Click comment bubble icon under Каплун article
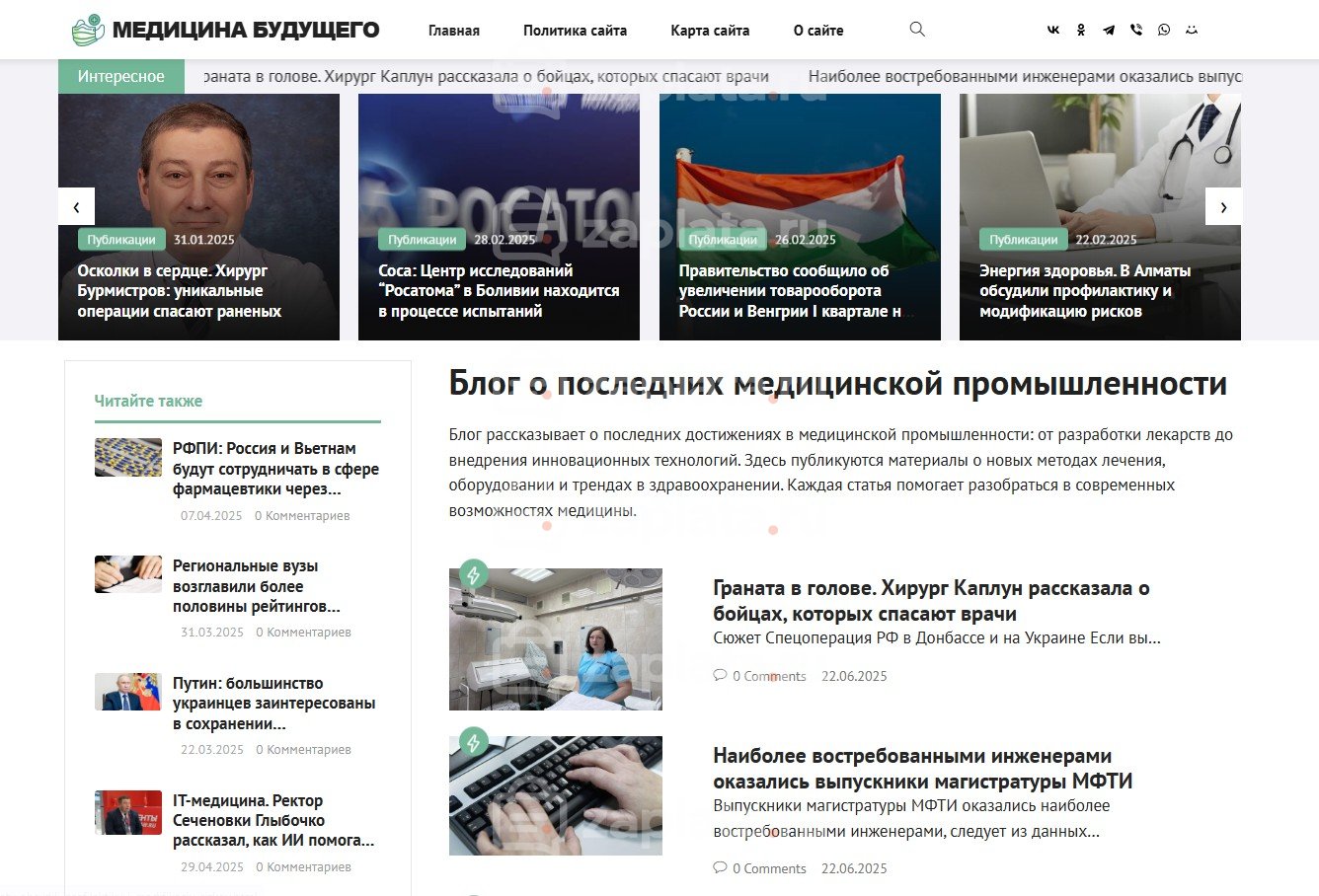Image resolution: width=1319 pixels, height=896 pixels. 720,676
